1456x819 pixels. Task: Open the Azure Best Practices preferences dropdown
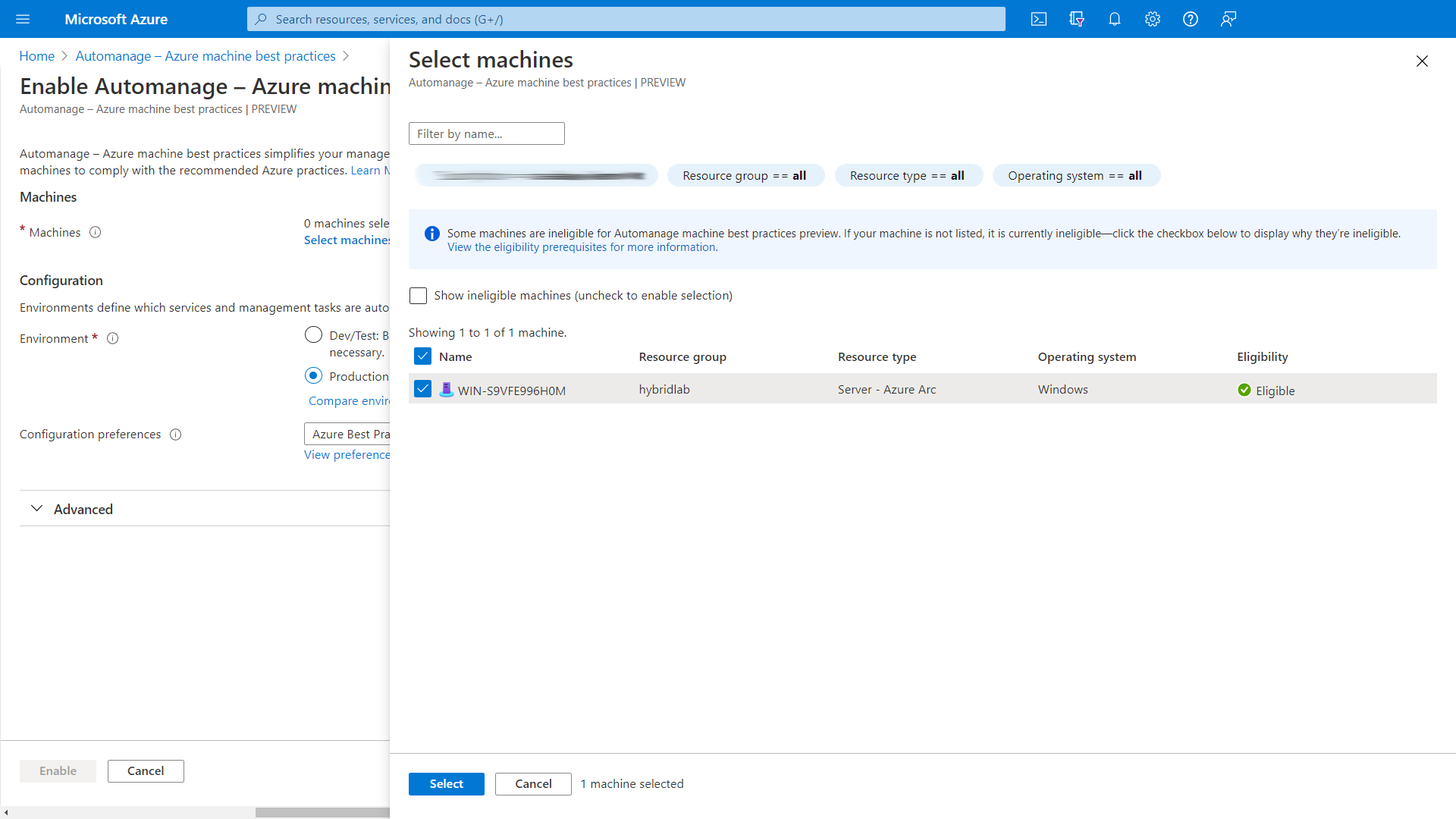click(347, 434)
